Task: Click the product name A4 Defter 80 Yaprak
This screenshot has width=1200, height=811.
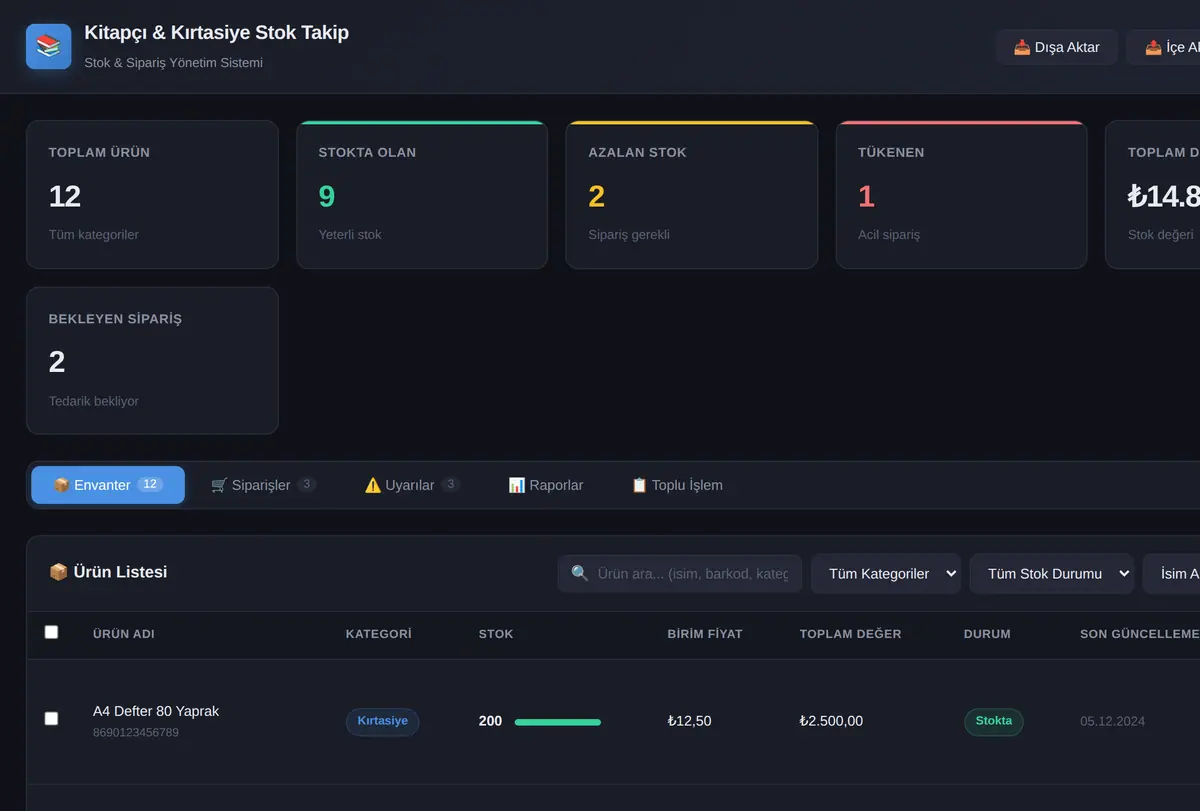Action: 156,711
